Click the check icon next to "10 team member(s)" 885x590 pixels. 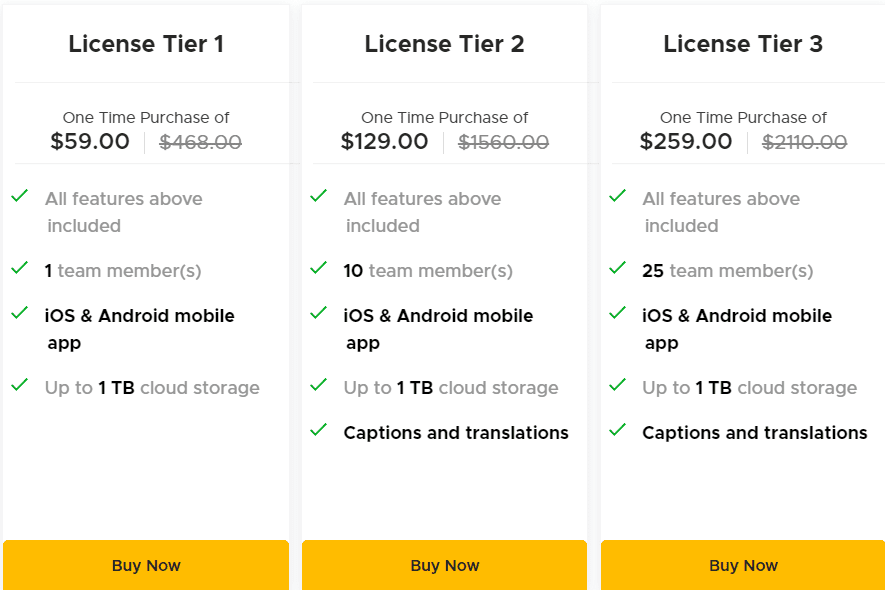[x=318, y=269]
